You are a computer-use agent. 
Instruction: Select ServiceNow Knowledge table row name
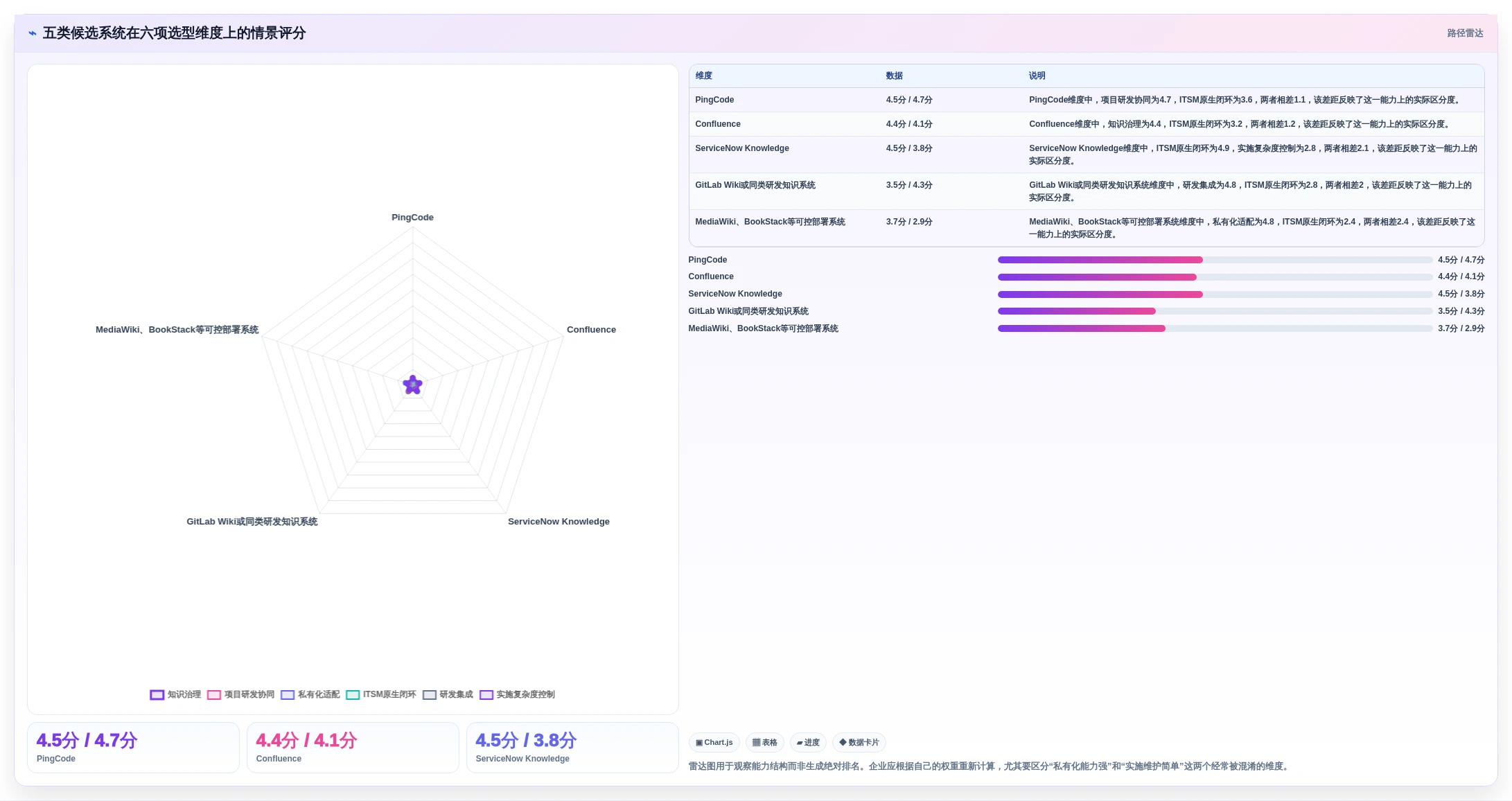[742, 148]
